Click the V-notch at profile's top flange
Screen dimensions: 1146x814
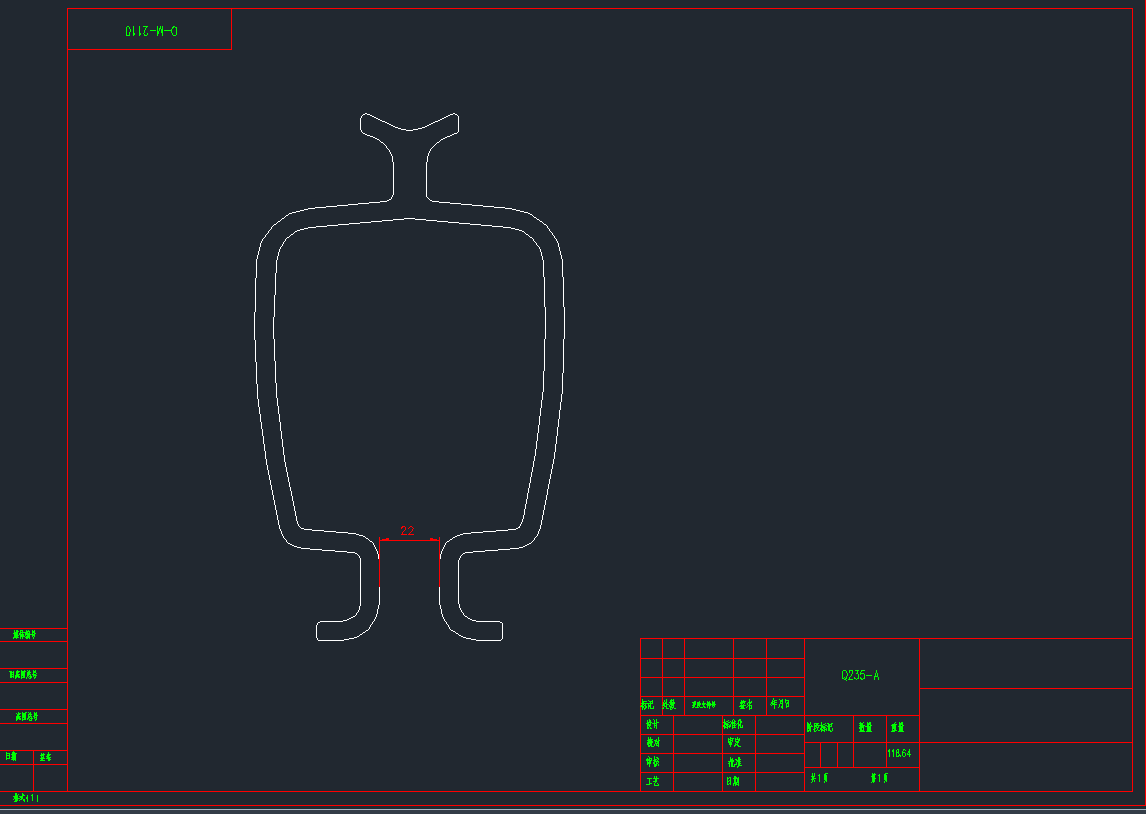tap(409, 129)
